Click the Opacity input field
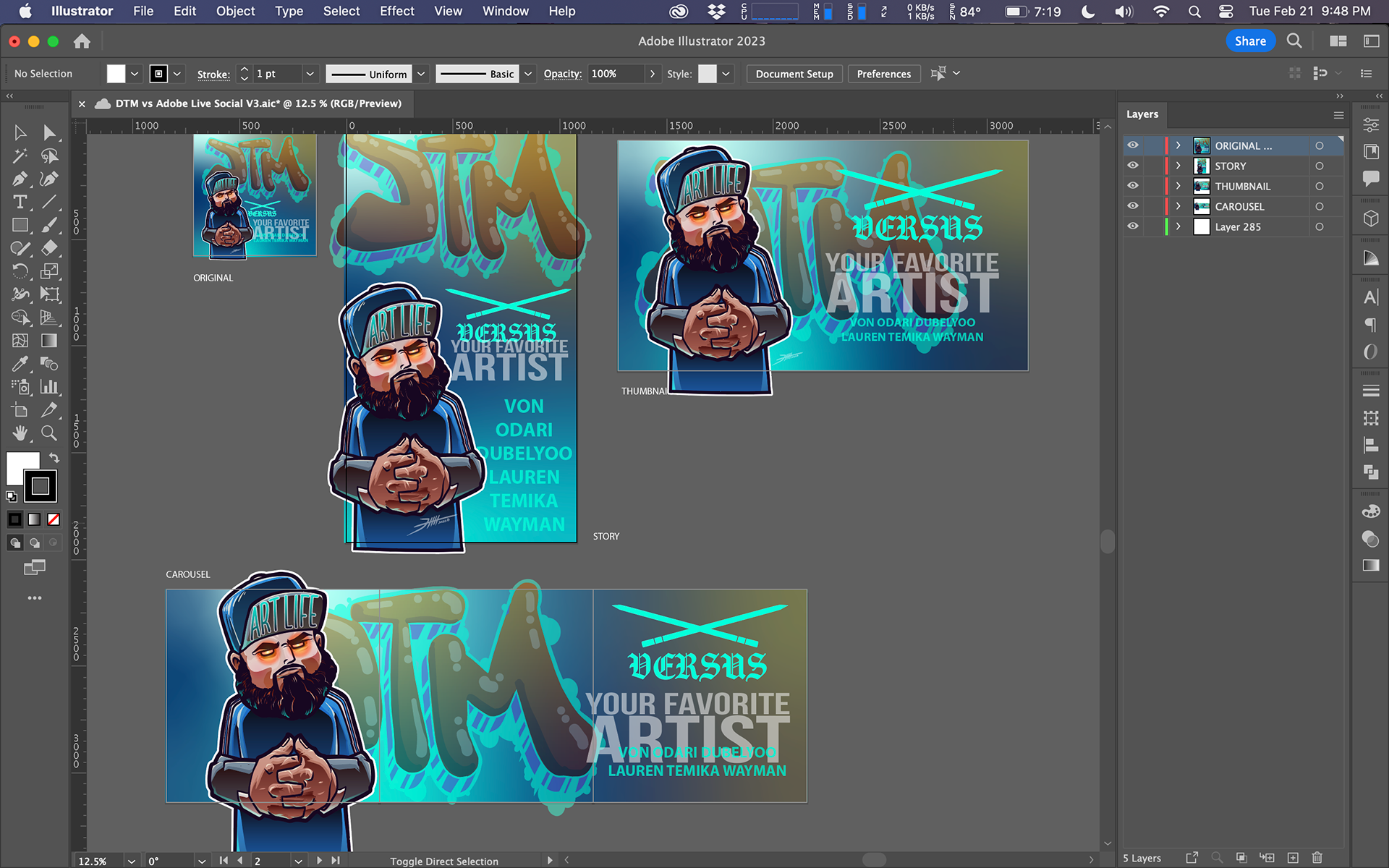 coord(615,74)
